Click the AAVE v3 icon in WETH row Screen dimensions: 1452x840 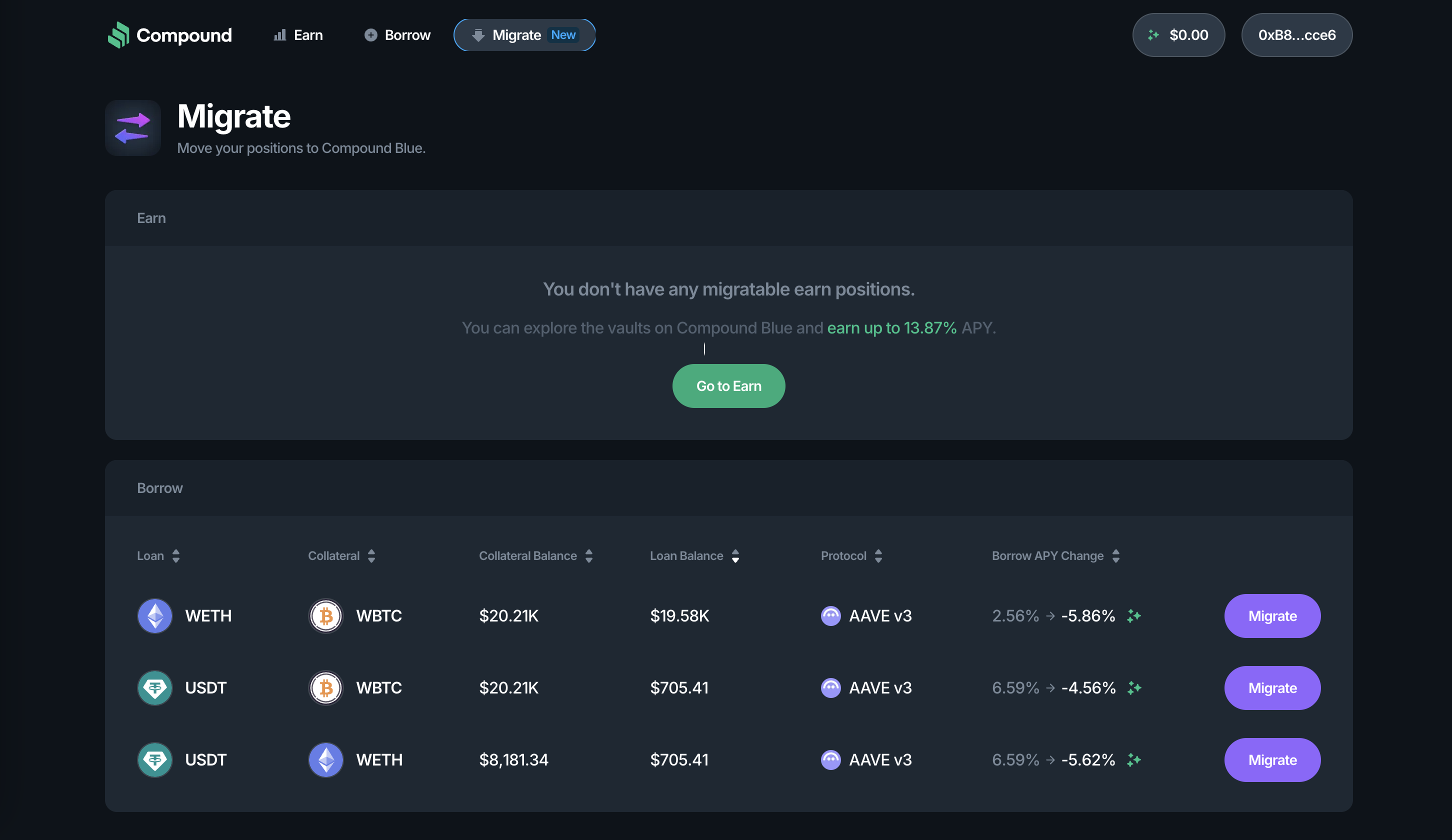(x=831, y=616)
